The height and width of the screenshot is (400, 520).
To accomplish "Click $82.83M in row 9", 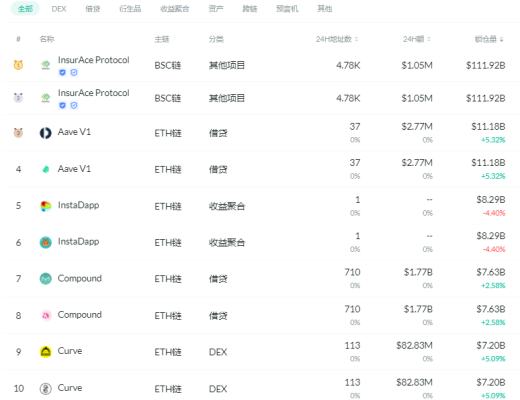I will [414, 345].
